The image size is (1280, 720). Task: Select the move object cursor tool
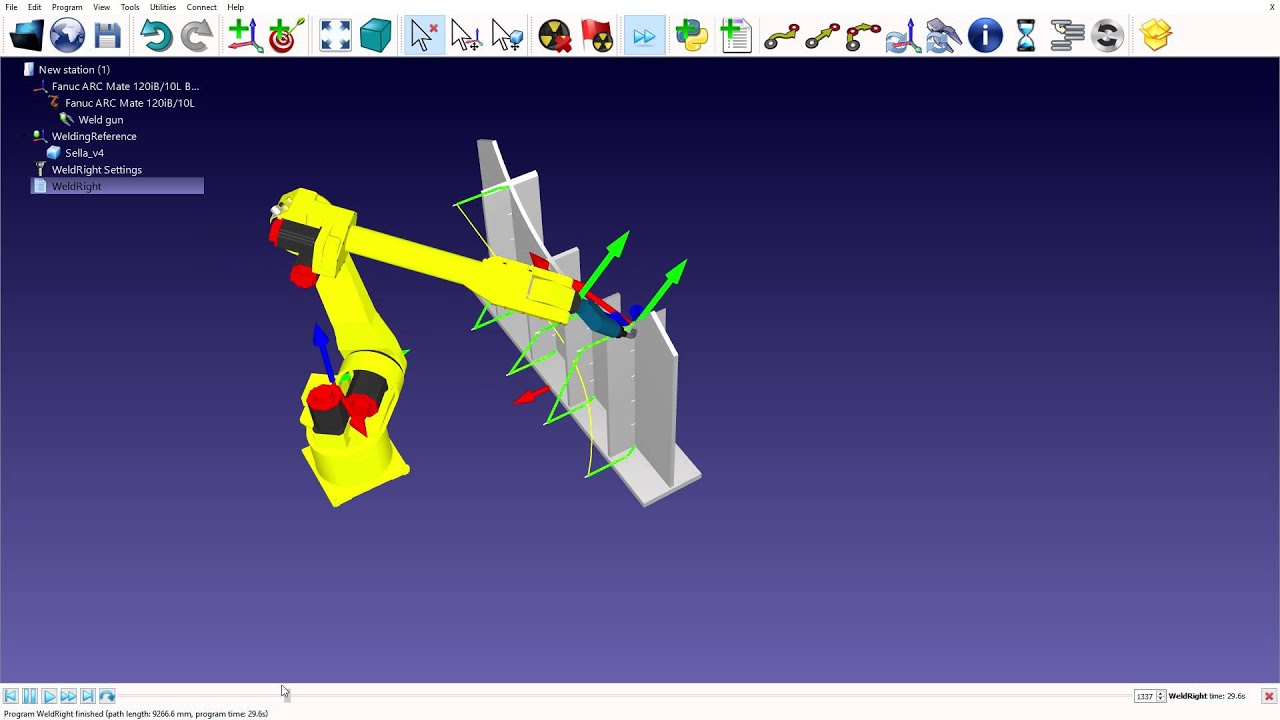coord(507,36)
